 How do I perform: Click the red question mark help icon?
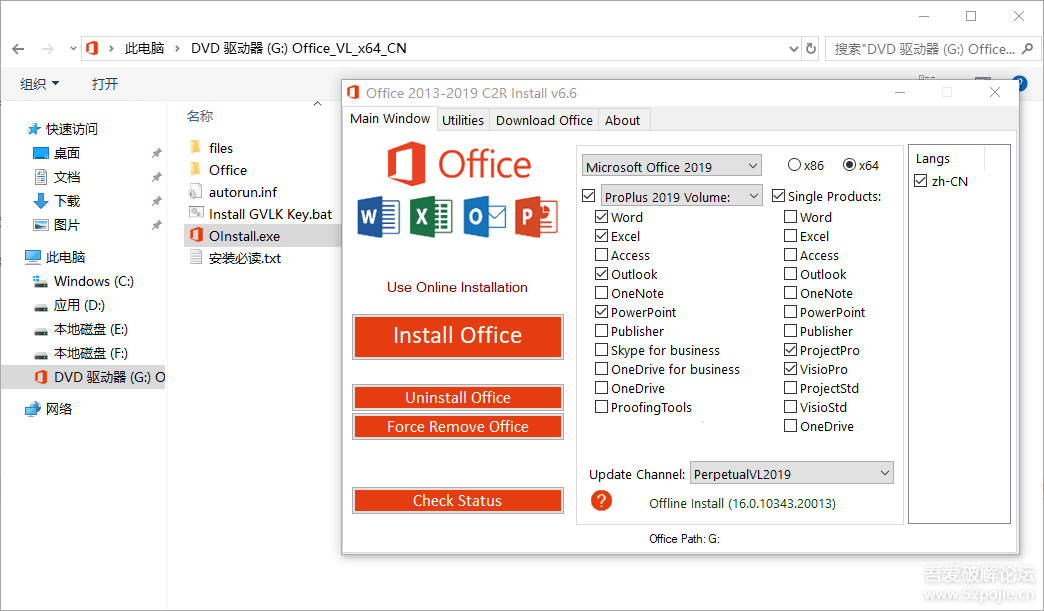click(x=601, y=501)
